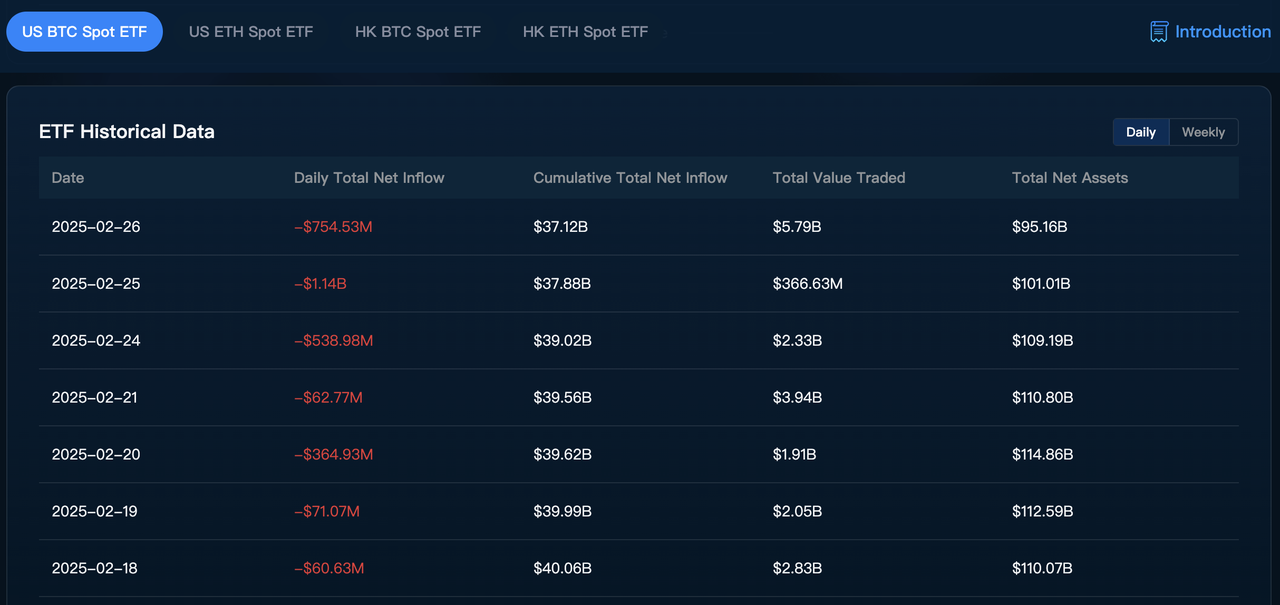Select the US BTC Spot ETF tab

pos(84,32)
